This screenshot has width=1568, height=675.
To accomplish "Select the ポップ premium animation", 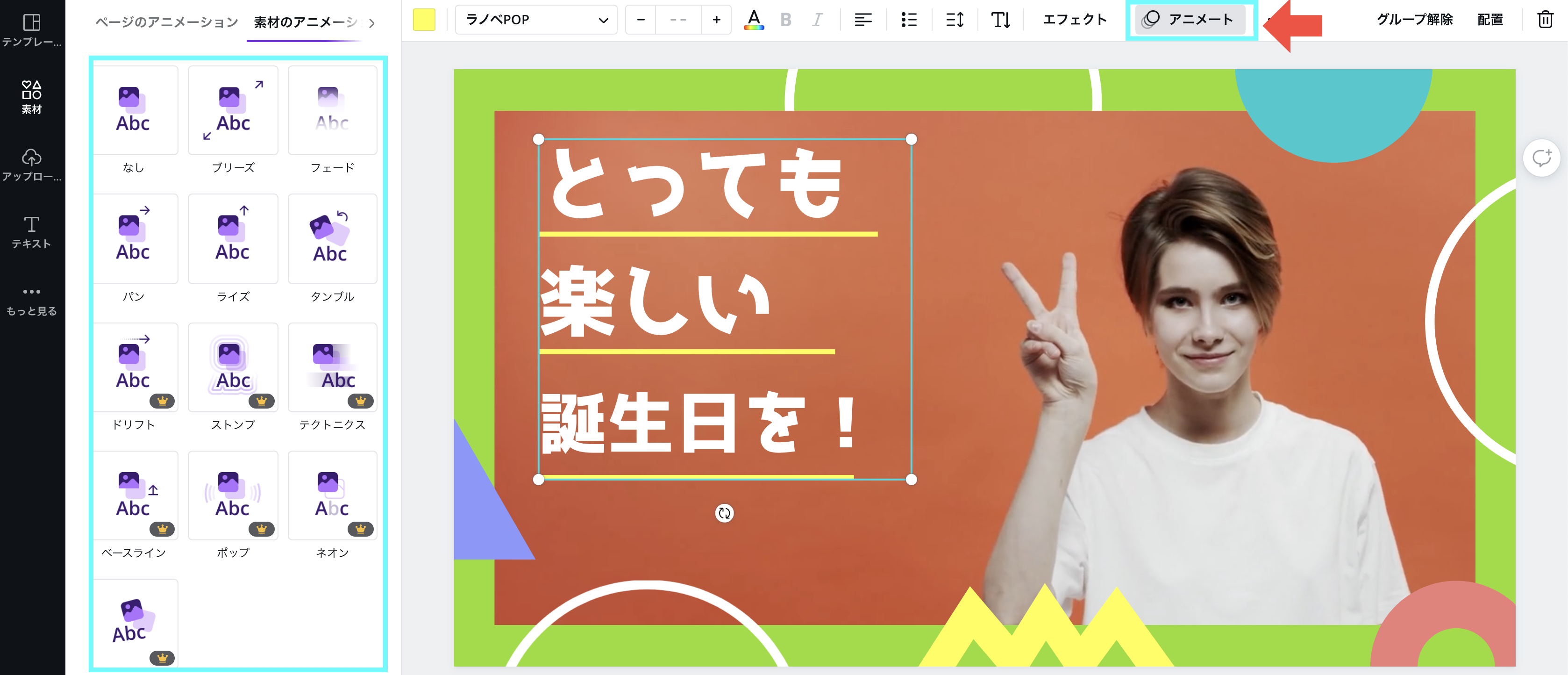I will [x=233, y=495].
